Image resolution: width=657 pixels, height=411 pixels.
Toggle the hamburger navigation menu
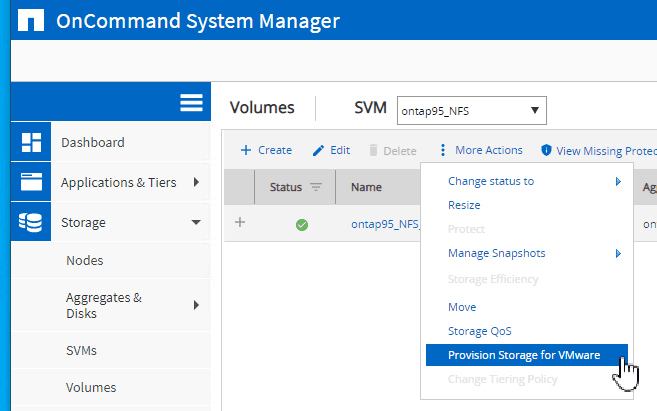(x=191, y=102)
